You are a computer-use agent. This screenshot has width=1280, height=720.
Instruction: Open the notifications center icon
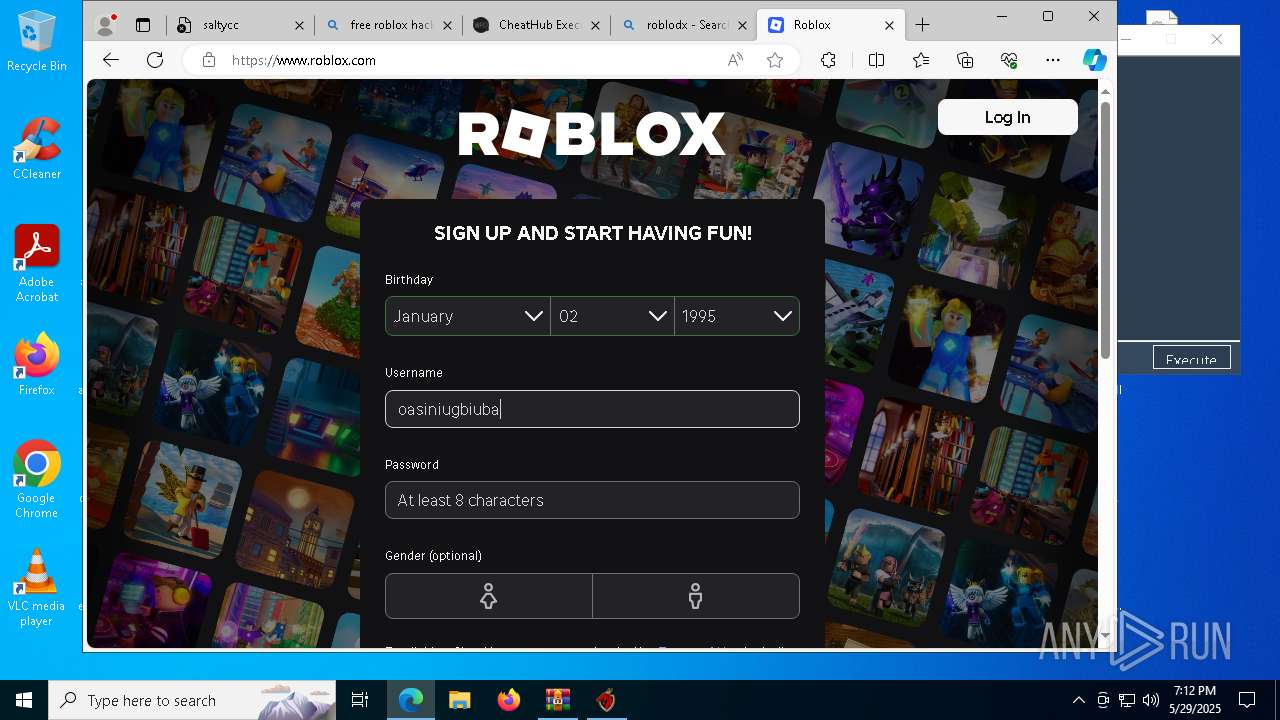click(1247, 700)
